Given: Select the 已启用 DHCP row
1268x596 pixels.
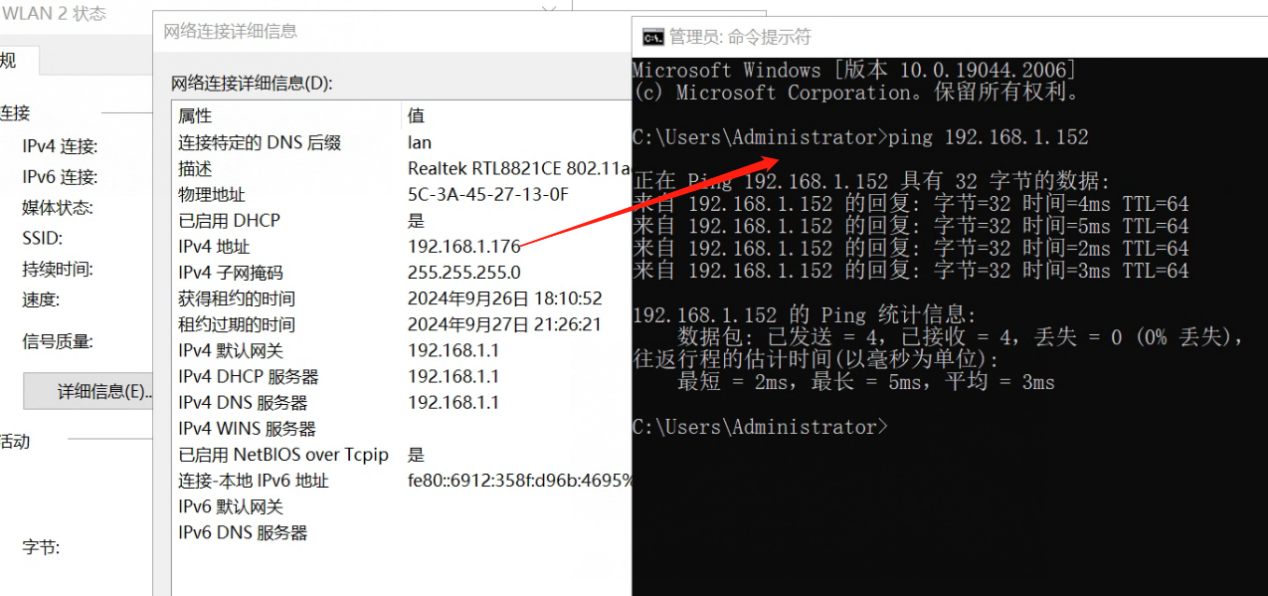Looking at the screenshot, I should (x=229, y=220).
